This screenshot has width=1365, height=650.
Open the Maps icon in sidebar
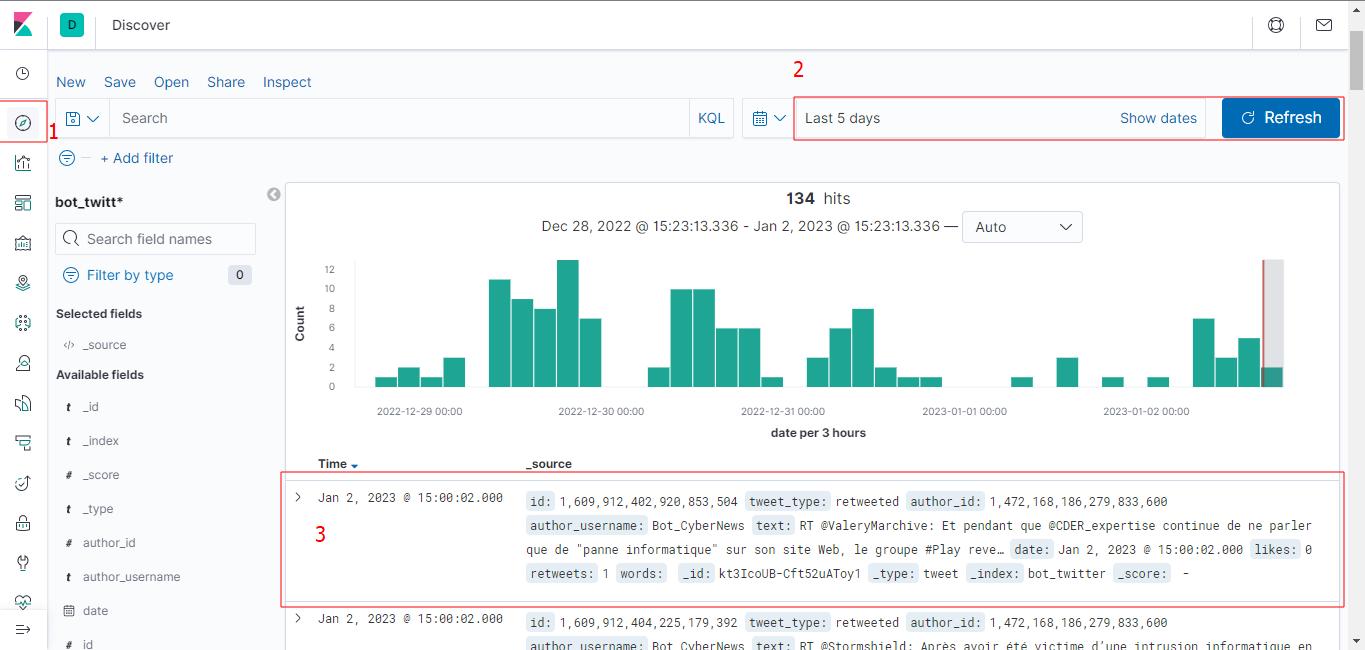[23, 283]
